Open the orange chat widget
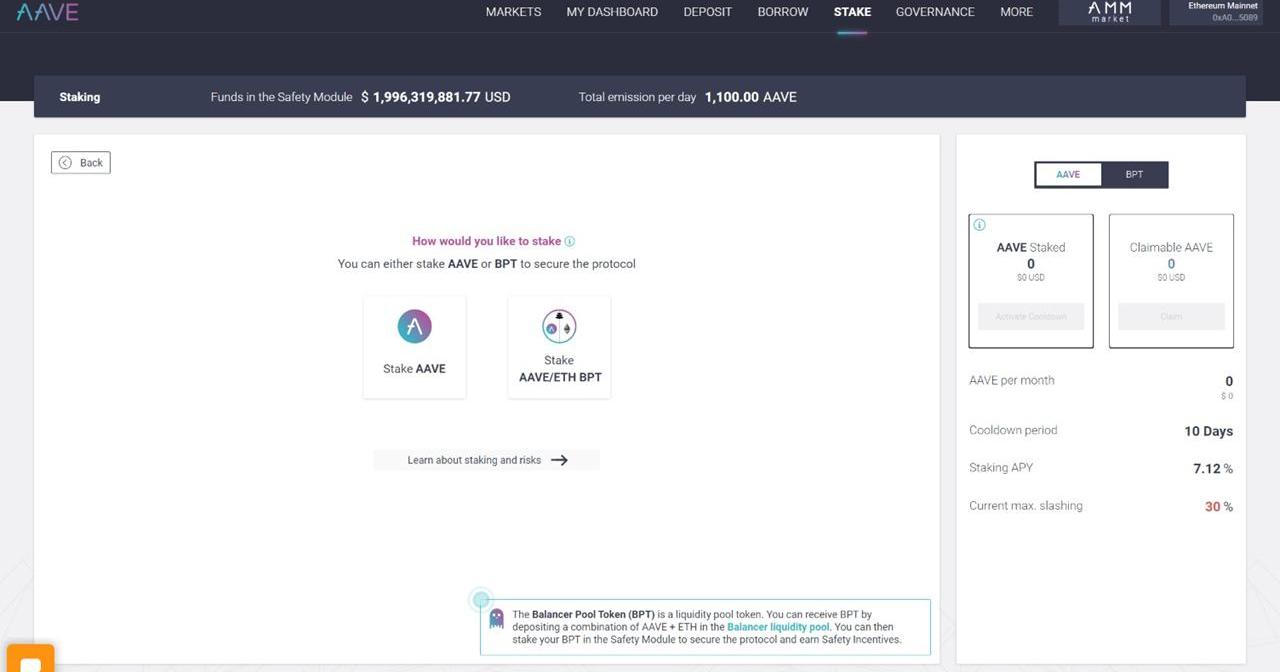This screenshot has width=1280, height=672. point(30,660)
